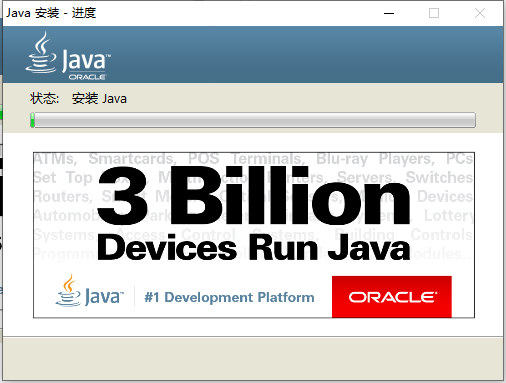Image resolution: width=506 pixels, height=383 pixels.
Task: Click the "安装 Java" status text
Action: (99, 99)
